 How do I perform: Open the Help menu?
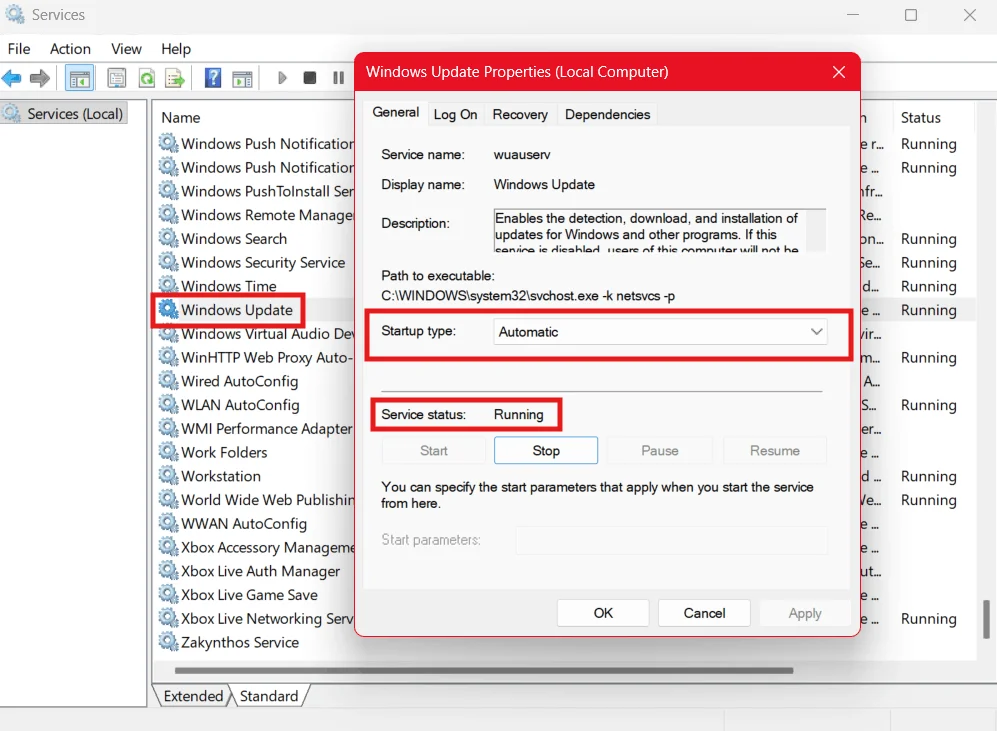coord(176,49)
